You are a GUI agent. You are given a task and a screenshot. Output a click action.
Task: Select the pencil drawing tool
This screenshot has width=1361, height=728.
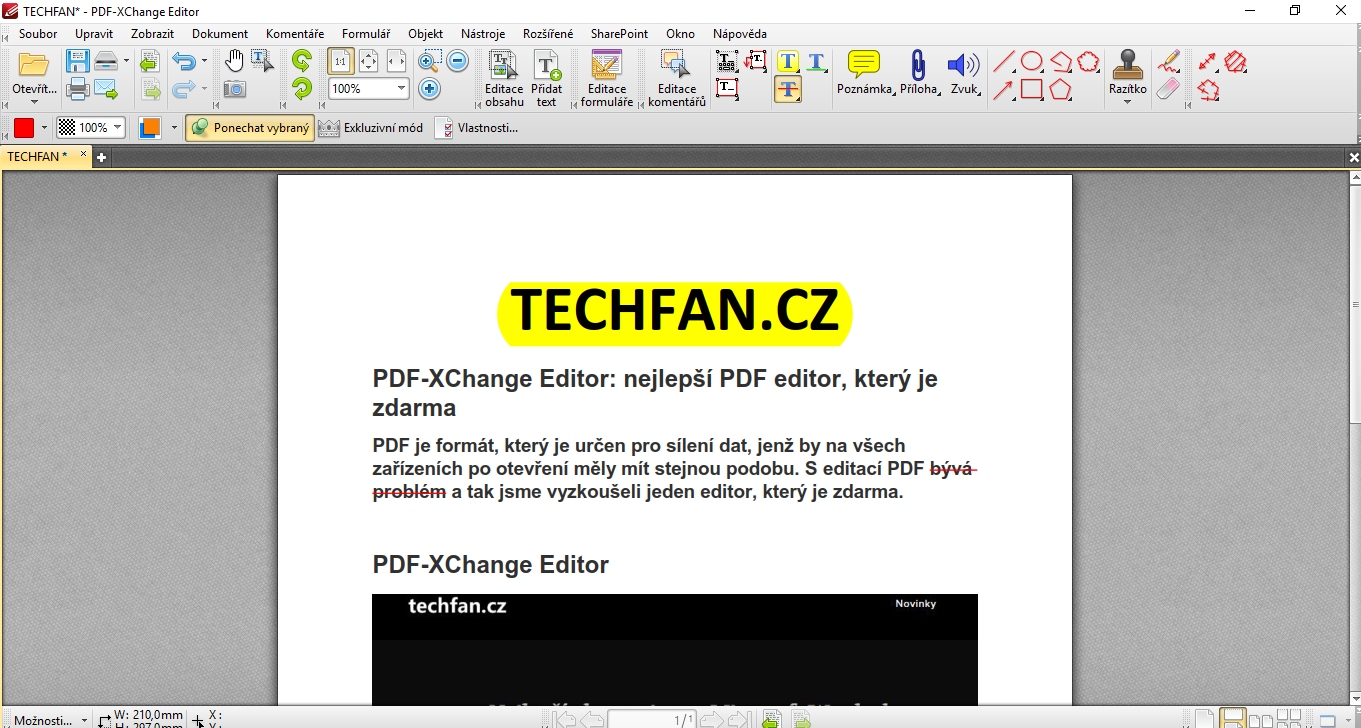pos(1168,62)
